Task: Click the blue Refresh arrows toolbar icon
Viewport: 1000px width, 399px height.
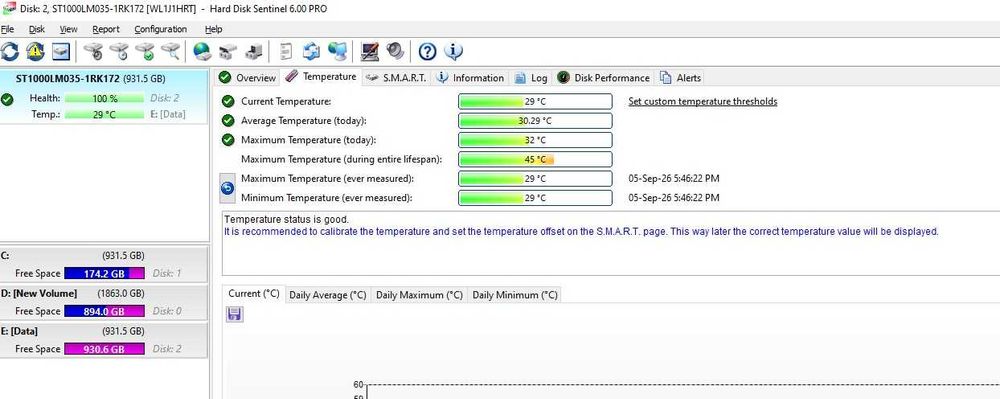Action: 10,51
